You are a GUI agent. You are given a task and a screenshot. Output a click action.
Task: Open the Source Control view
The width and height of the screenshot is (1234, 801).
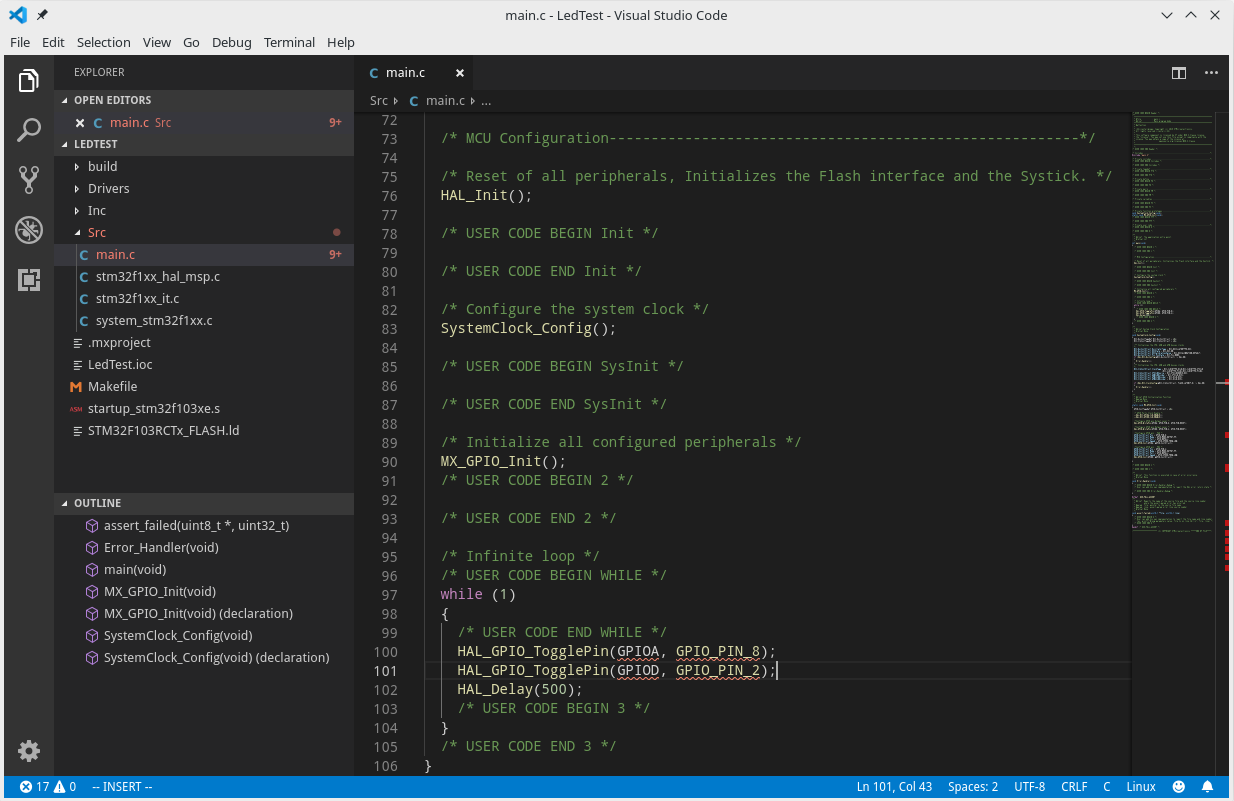29,180
